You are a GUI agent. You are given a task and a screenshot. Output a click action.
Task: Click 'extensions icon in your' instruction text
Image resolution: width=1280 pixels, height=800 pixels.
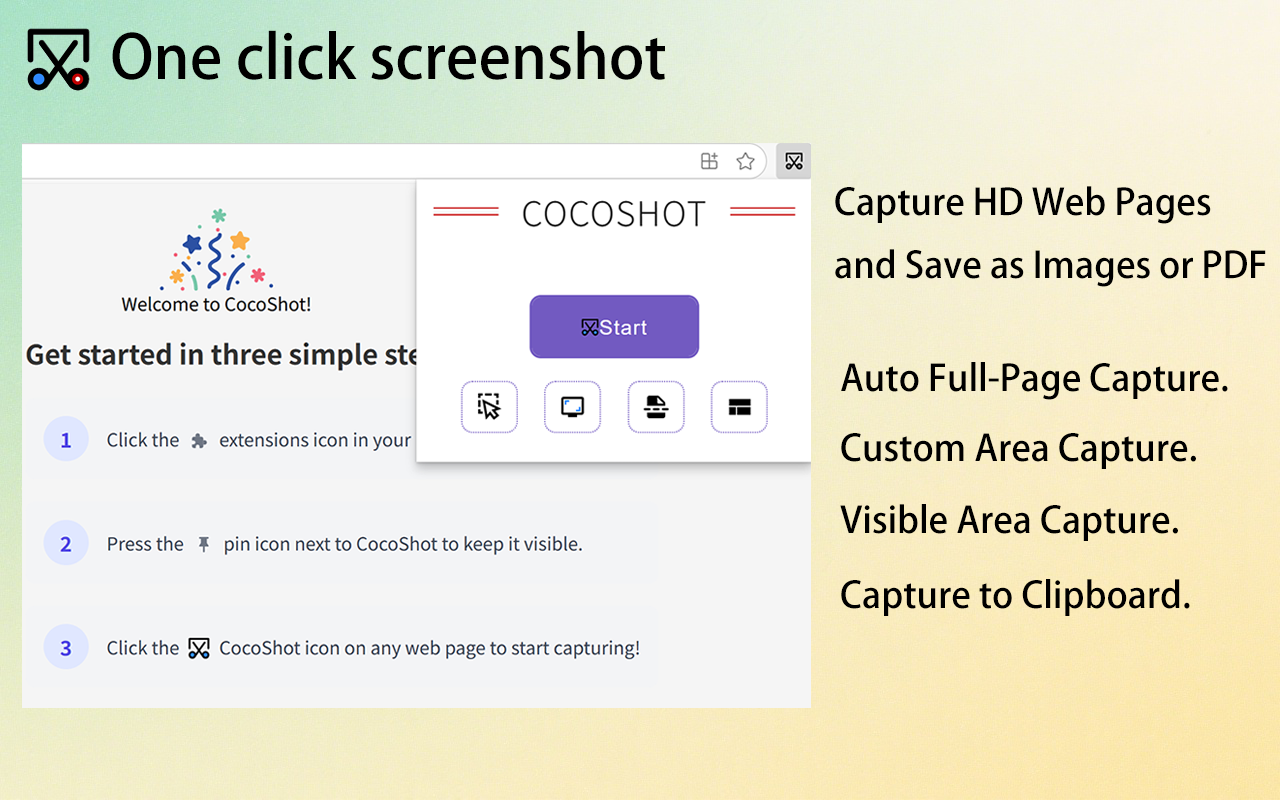(315, 441)
